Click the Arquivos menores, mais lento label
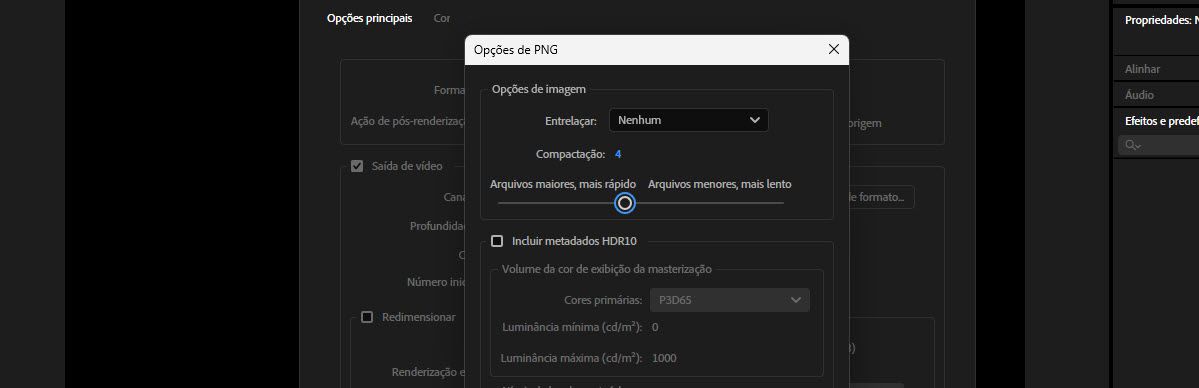This screenshot has height=388, width=1199. click(720, 184)
